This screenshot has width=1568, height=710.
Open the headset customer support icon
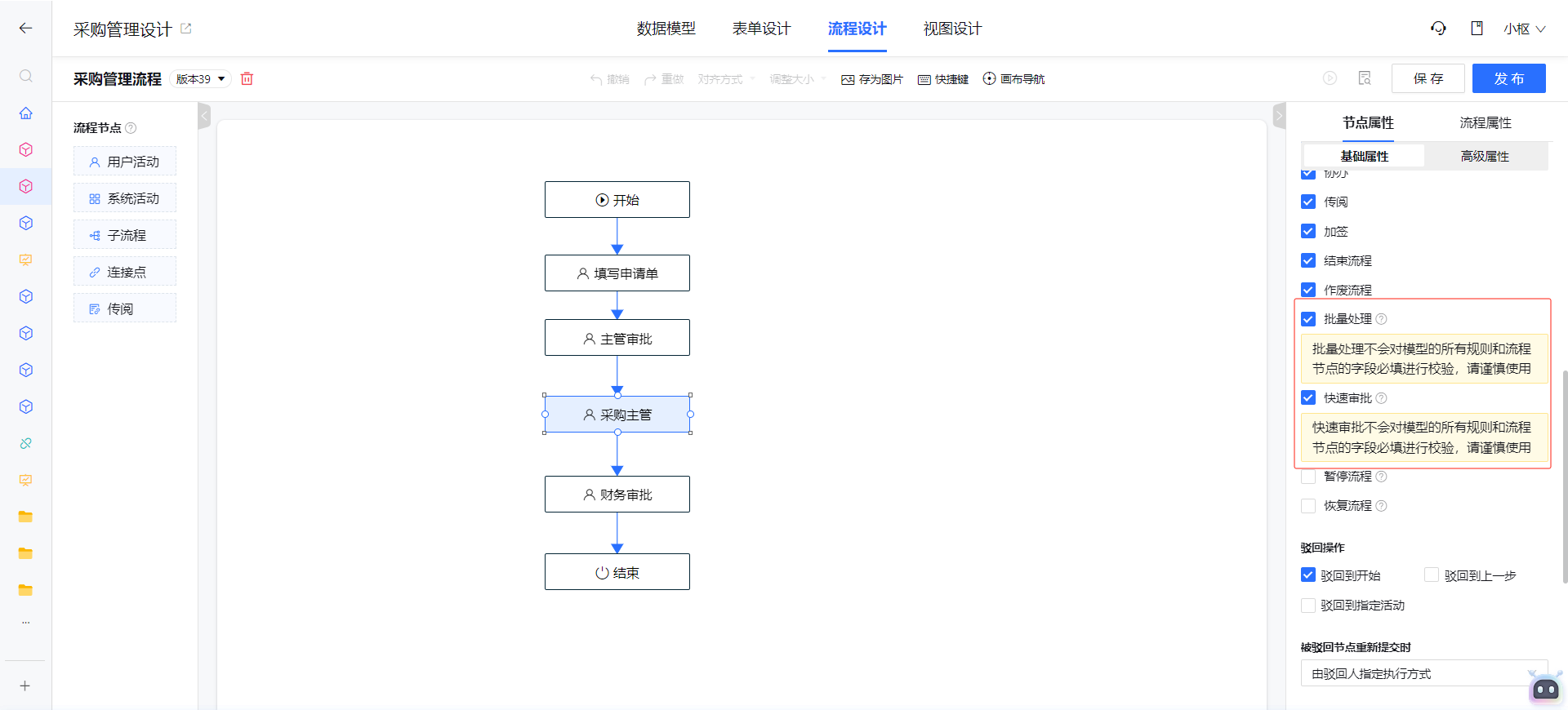[x=1438, y=29]
